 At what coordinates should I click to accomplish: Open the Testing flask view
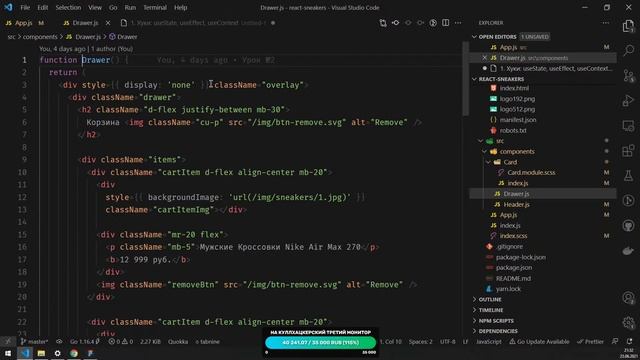point(629,176)
